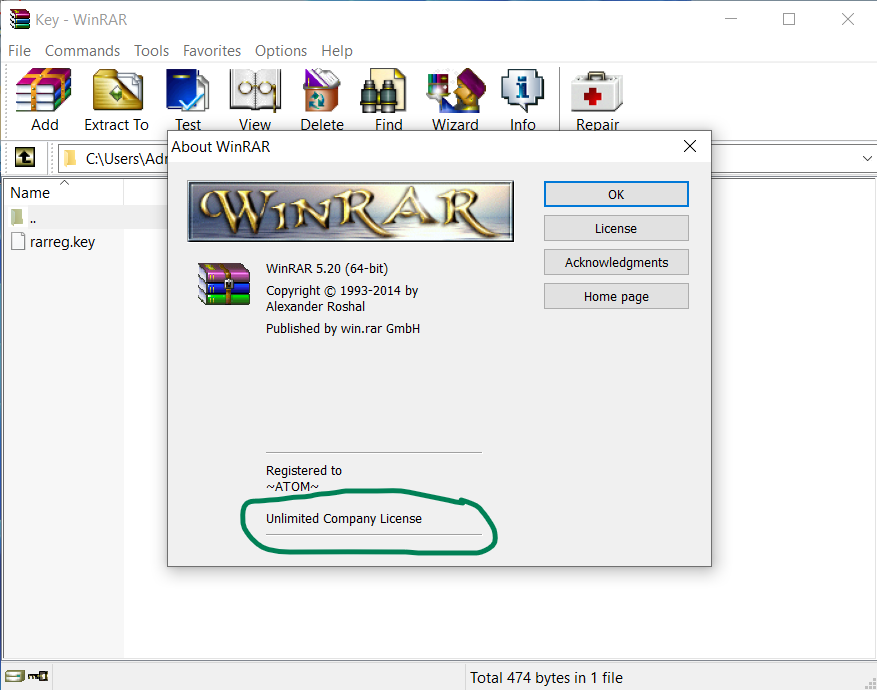Click the 'Alexander Roshal' copyright text
This screenshot has height=690, width=877.
(x=315, y=306)
